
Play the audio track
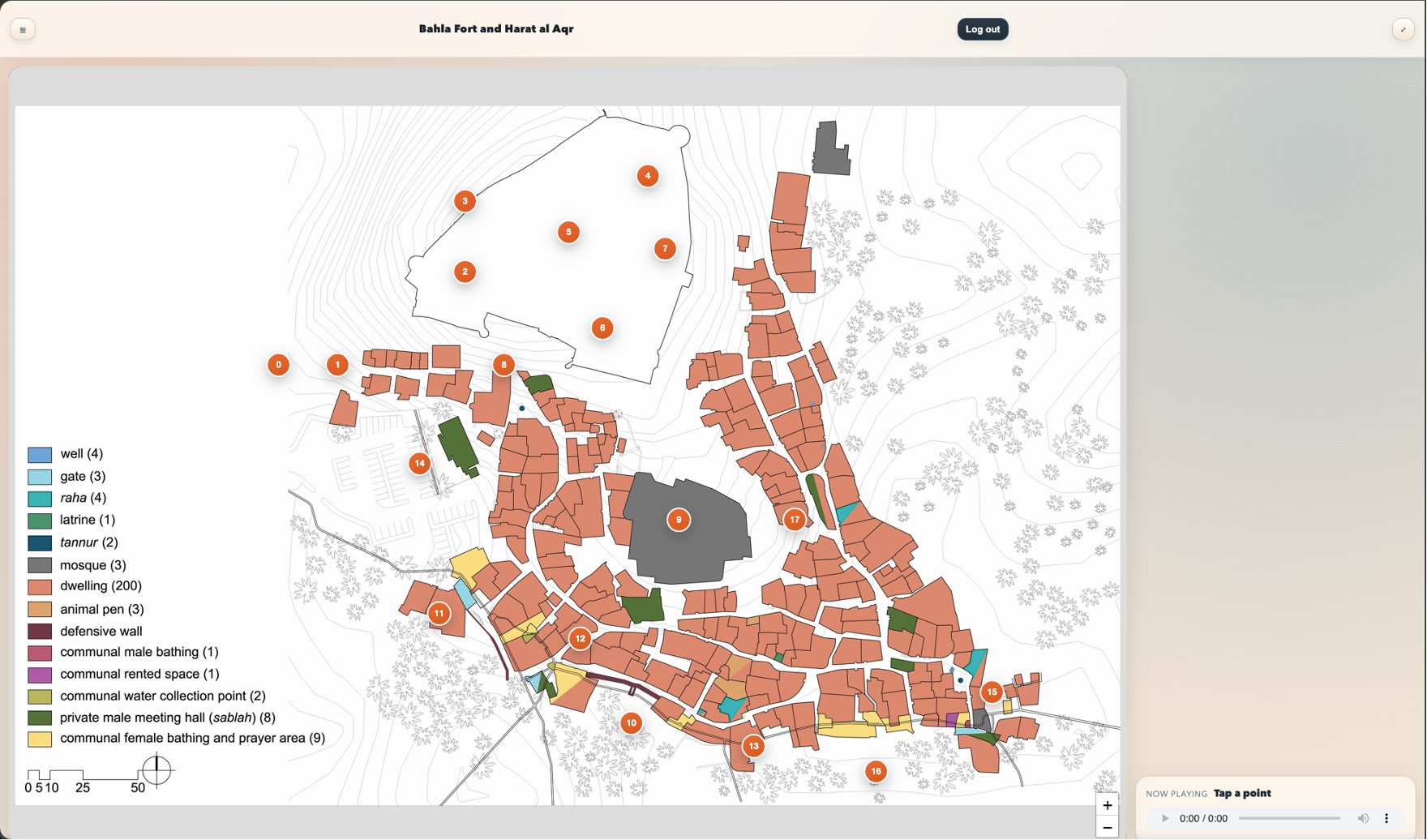pyautogui.click(x=1165, y=819)
